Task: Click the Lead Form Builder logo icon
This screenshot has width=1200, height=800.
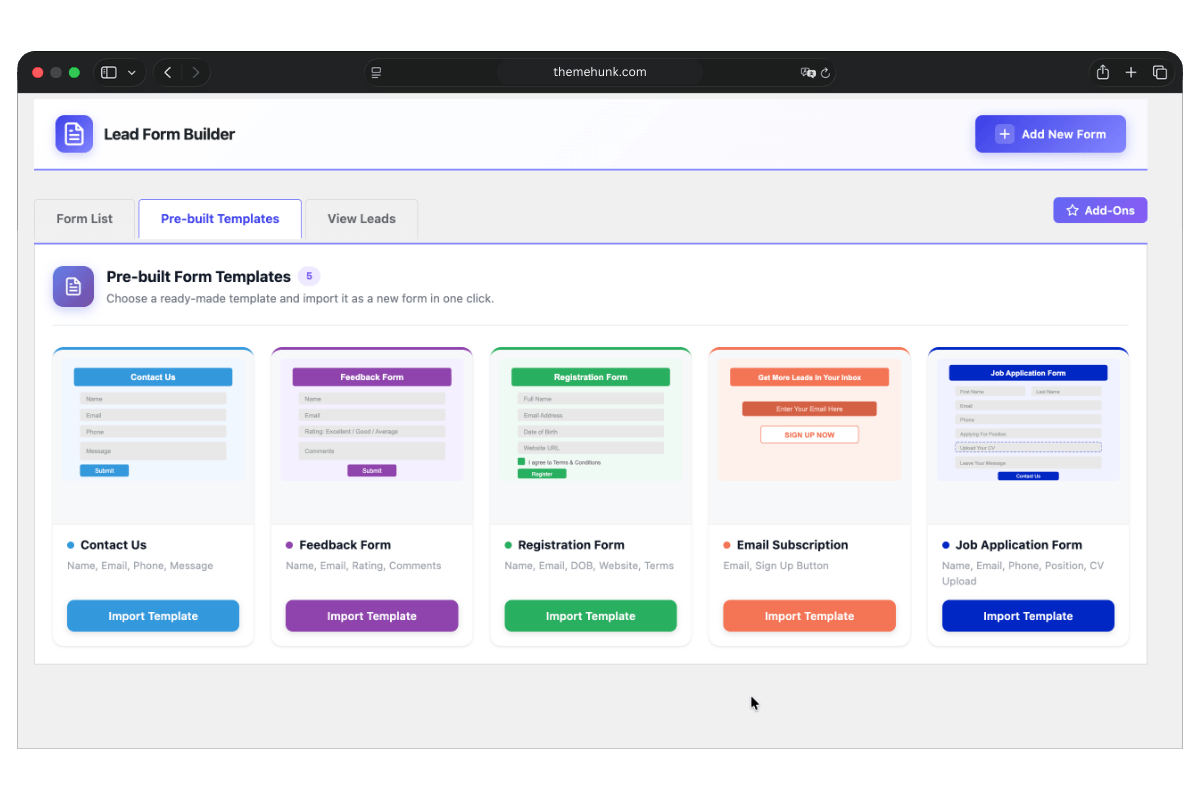Action: click(x=74, y=134)
